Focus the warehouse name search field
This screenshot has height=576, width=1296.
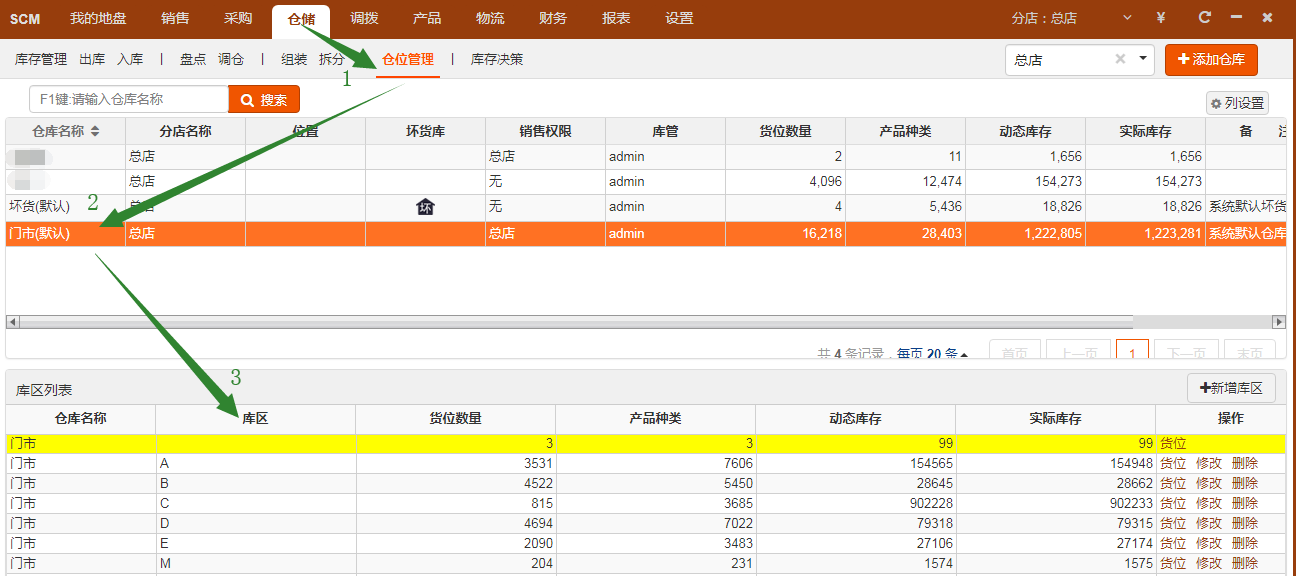coord(130,100)
